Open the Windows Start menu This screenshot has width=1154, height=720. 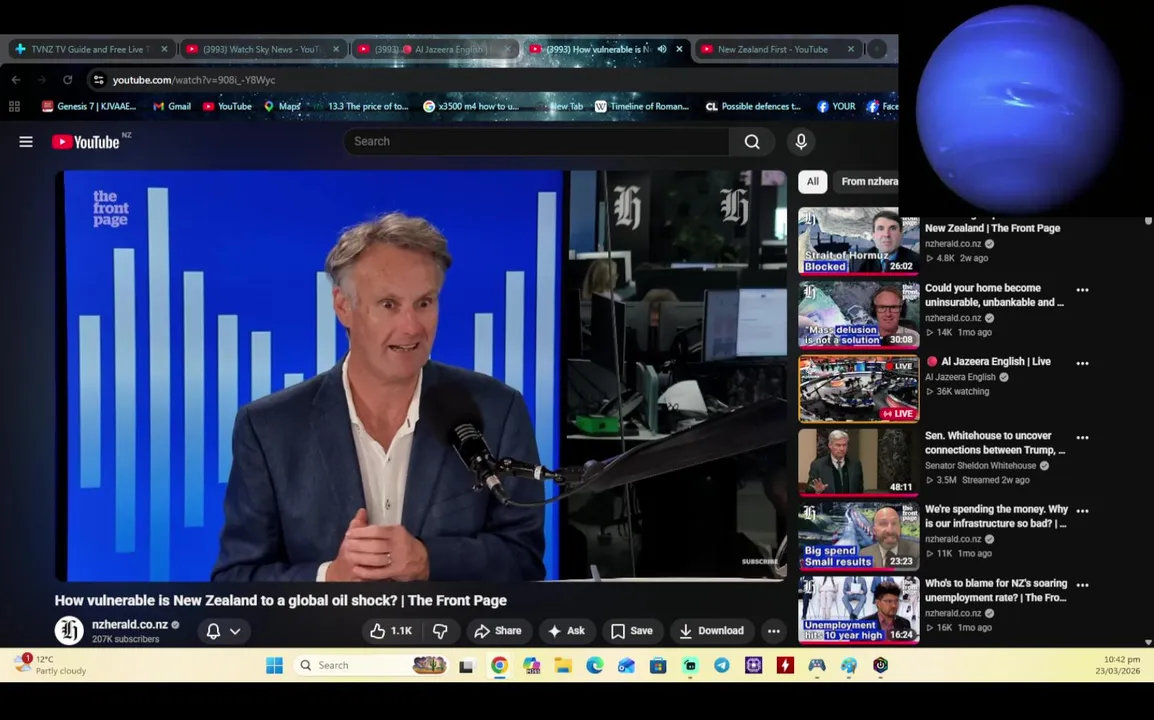pos(274,666)
